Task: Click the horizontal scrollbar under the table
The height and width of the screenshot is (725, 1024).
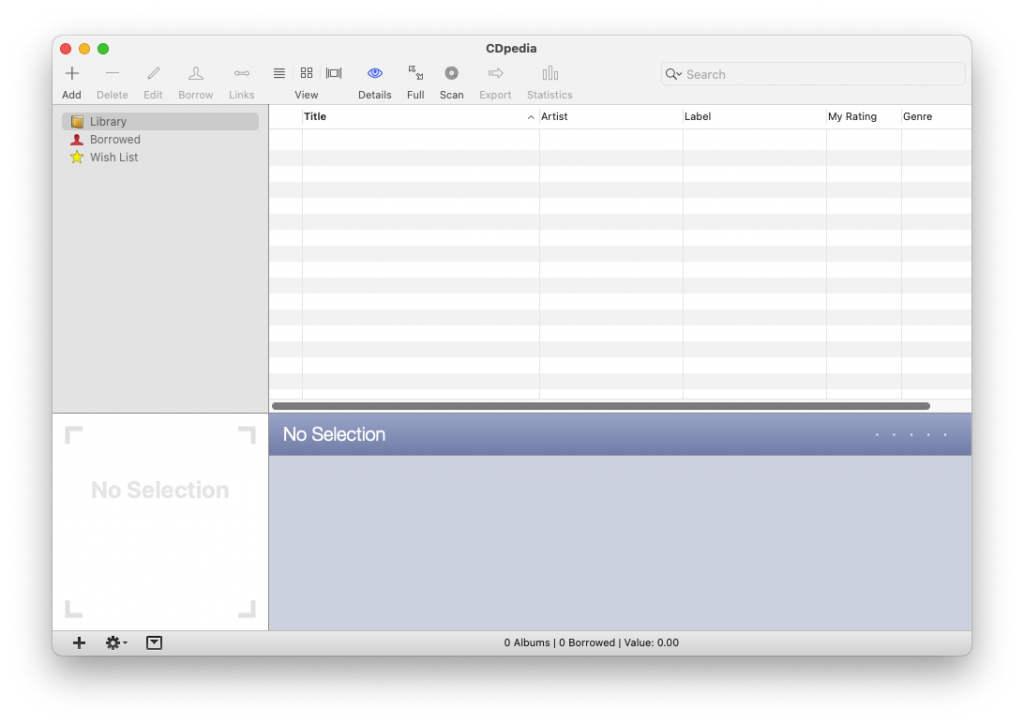Action: pyautogui.click(x=601, y=406)
